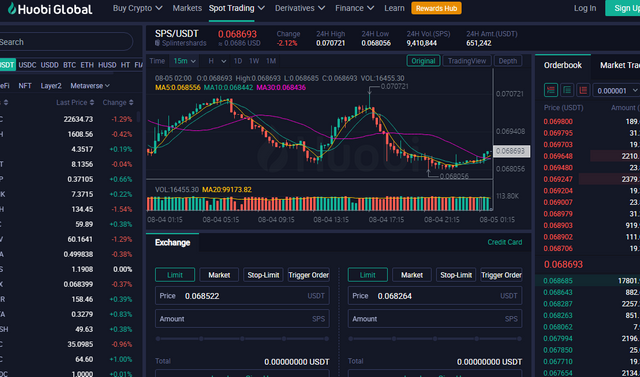Screen dimensions: 640x377
Task: Open the 0.000001 price precision dropdown
Action: [x=616, y=90]
